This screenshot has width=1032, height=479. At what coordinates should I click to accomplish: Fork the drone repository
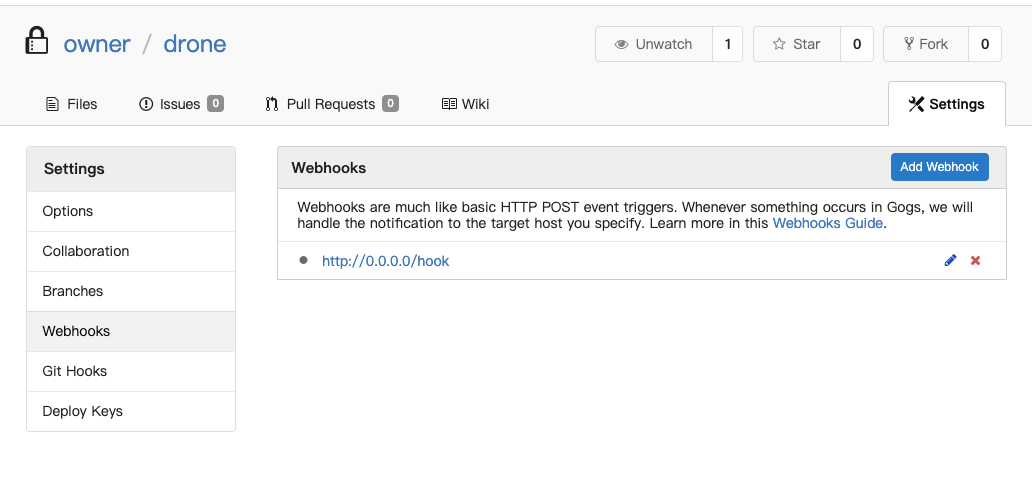[x=926, y=44]
